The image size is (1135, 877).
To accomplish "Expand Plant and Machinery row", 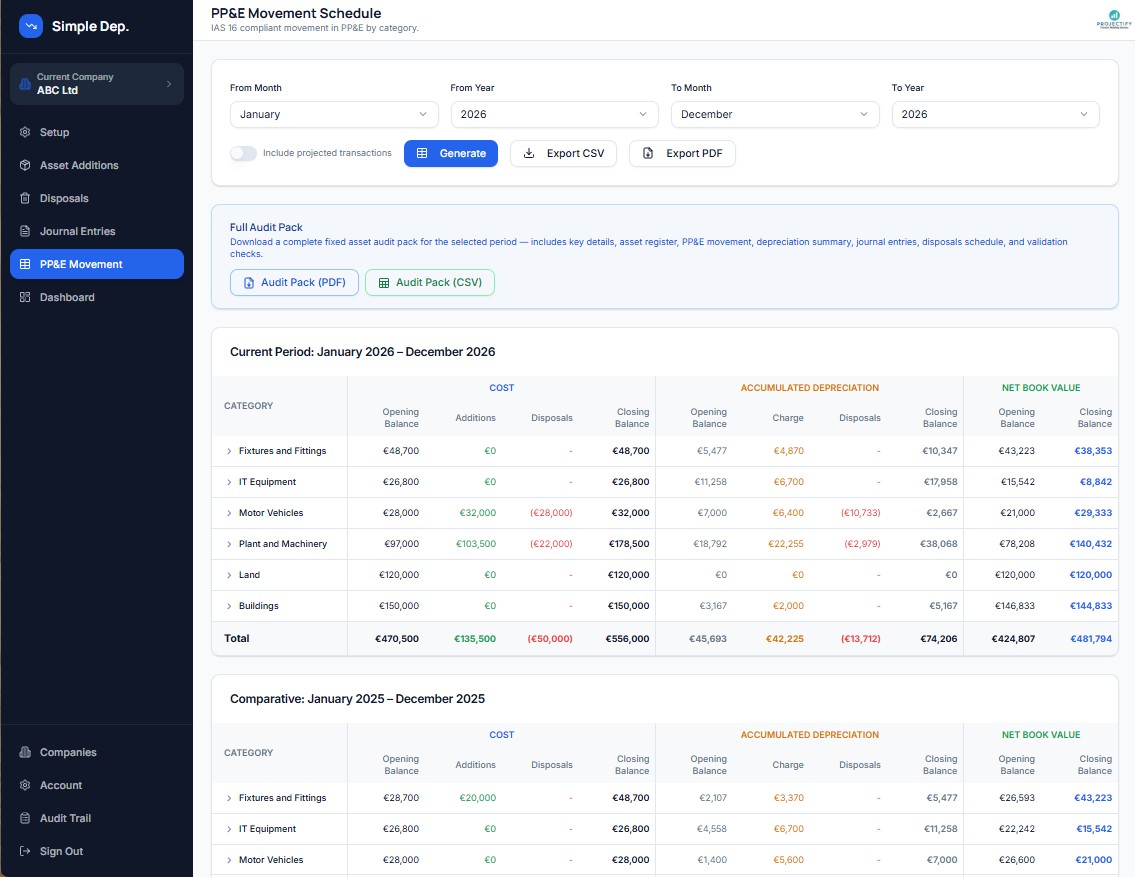I will point(229,544).
